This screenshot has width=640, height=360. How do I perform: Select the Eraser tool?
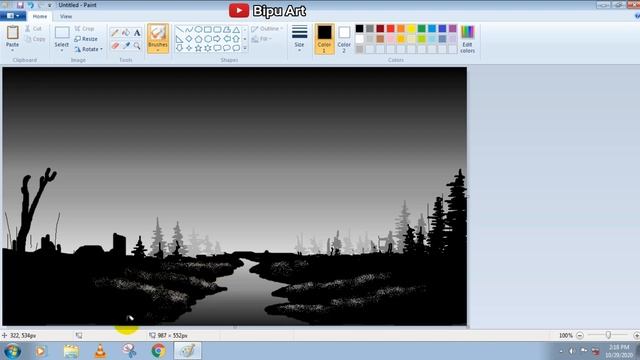coord(115,46)
